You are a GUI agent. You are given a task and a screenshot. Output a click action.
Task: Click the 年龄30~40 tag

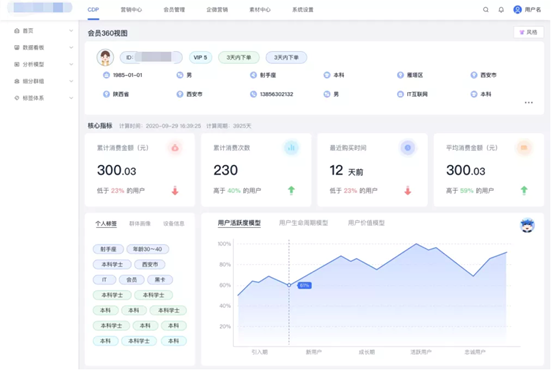[x=147, y=249]
